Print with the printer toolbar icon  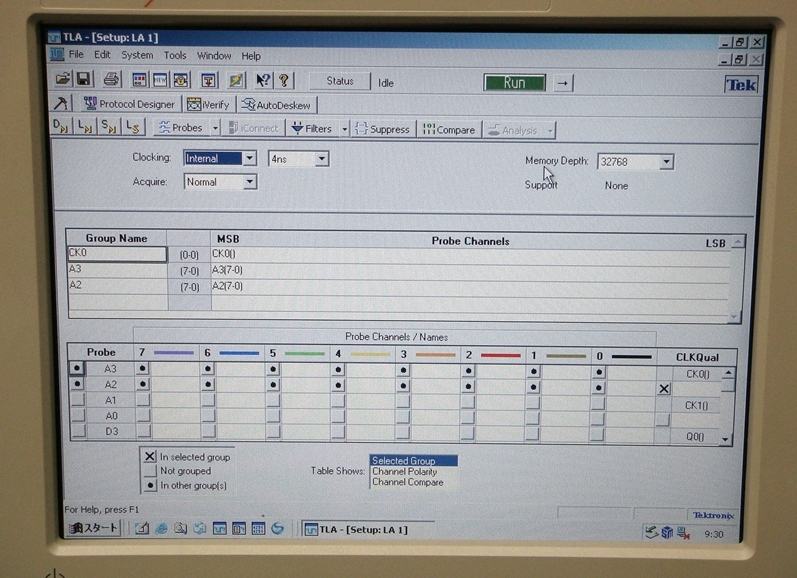click(x=111, y=79)
